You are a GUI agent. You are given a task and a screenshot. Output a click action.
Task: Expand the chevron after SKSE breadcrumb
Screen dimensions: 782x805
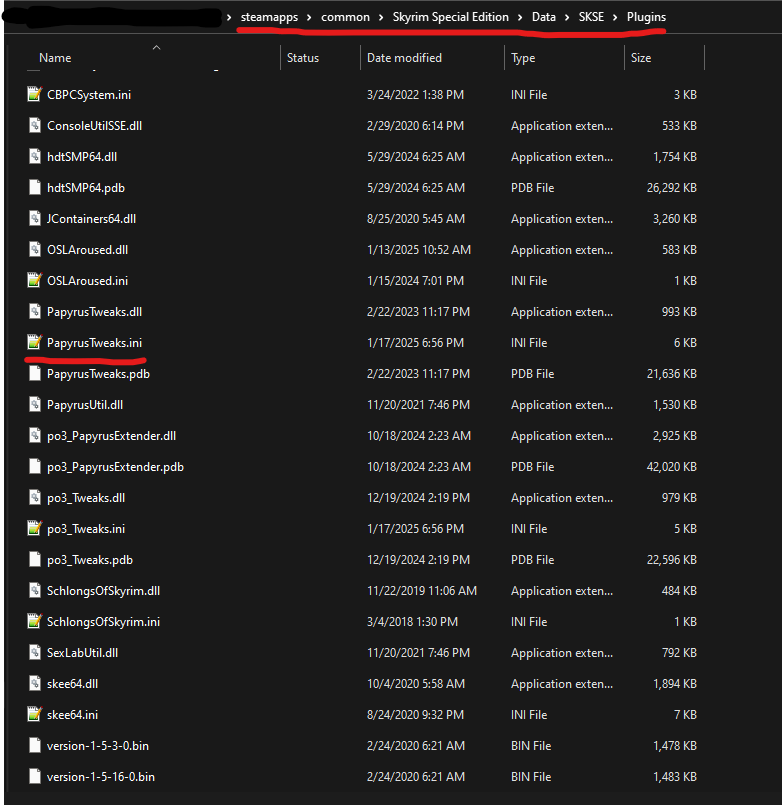tap(615, 17)
